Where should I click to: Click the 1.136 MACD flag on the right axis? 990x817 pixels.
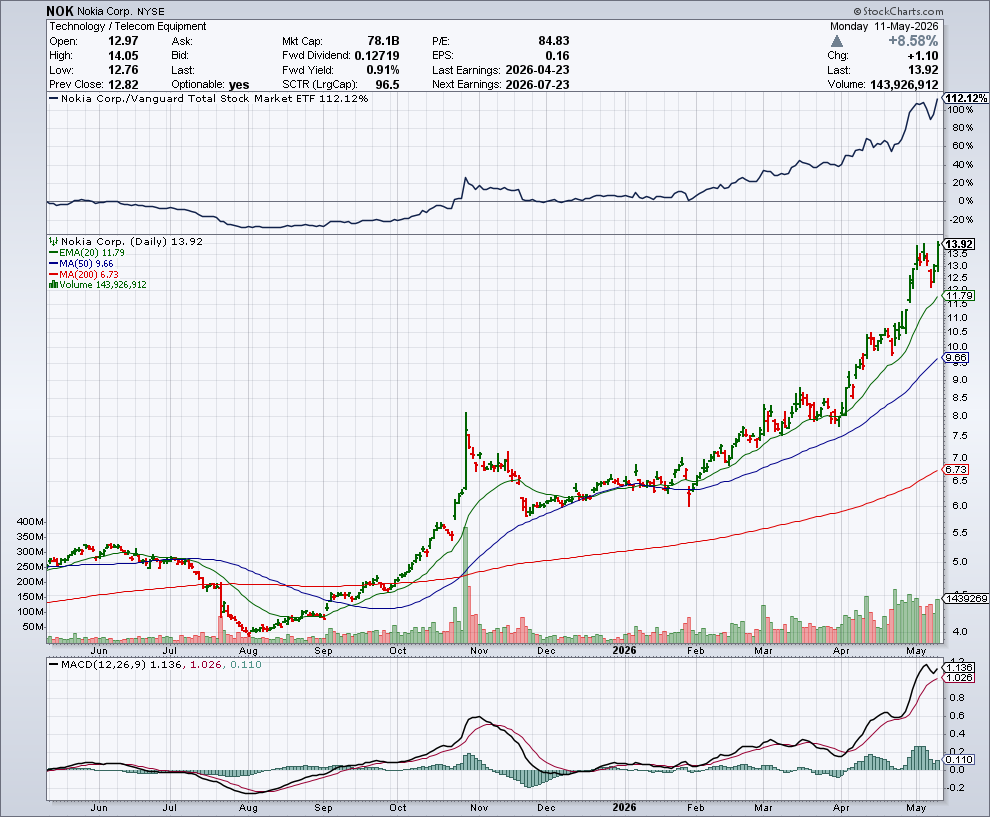click(x=959, y=667)
